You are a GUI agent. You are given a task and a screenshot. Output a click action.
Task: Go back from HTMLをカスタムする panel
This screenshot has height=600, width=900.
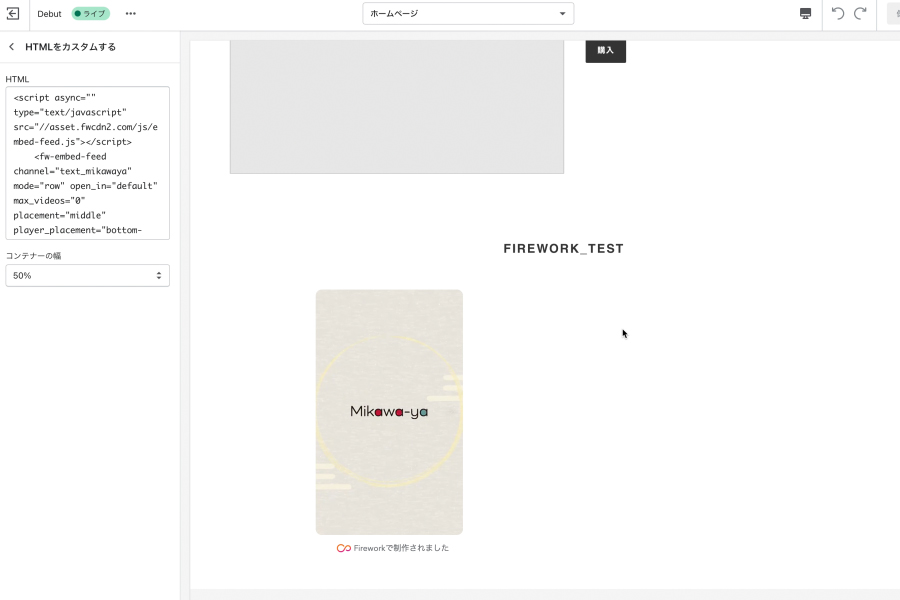point(11,47)
